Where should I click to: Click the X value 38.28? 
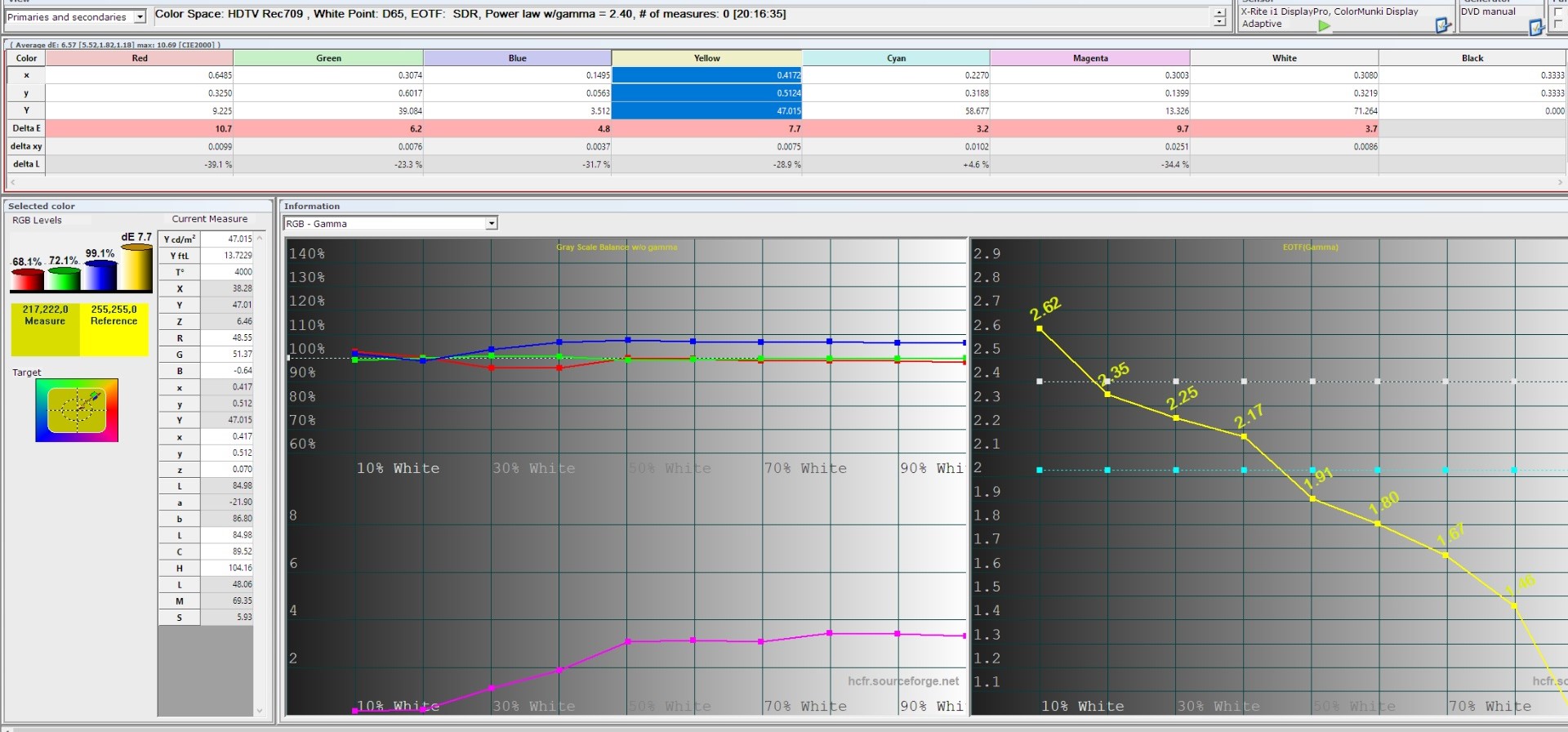pyautogui.click(x=227, y=288)
